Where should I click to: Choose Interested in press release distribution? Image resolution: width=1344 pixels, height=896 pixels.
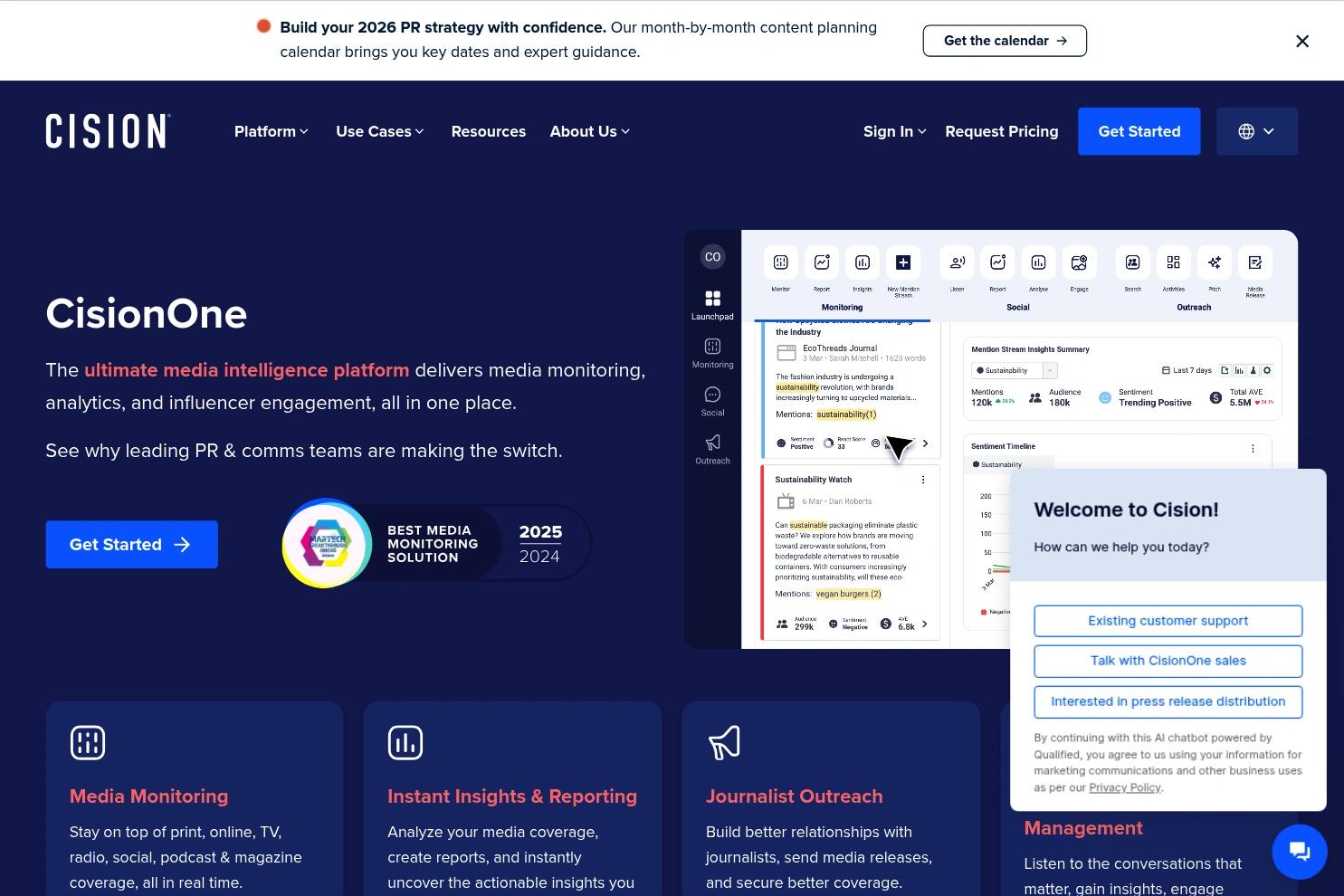[1168, 701]
